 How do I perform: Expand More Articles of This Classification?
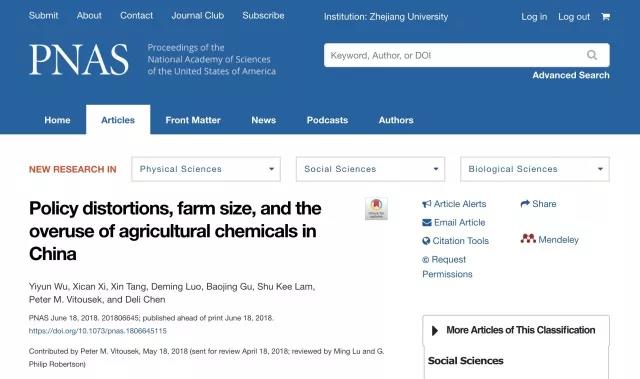tap(516, 330)
